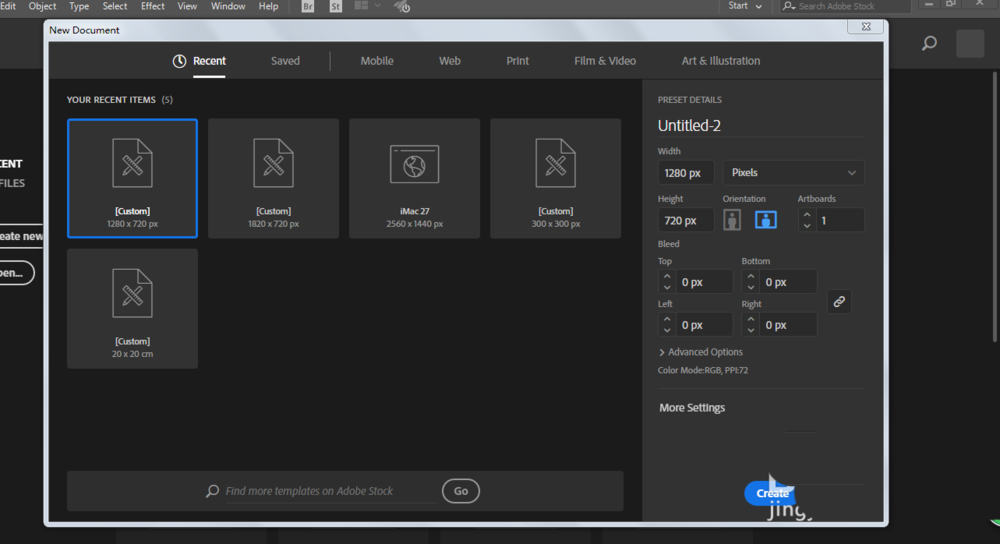Choose the iMac 27 preset
Image resolution: width=1000 pixels, height=544 pixels.
[x=415, y=179]
